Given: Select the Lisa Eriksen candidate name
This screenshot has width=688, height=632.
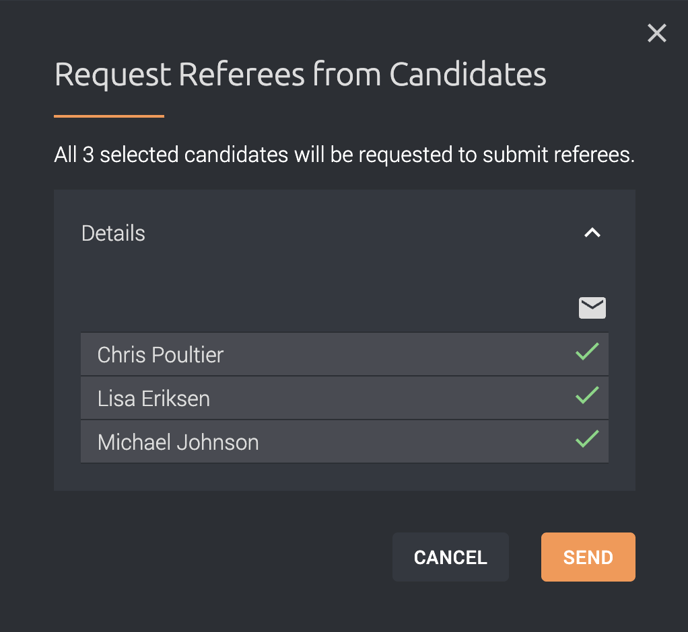Looking at the screenshot, I should coord(154,398).
